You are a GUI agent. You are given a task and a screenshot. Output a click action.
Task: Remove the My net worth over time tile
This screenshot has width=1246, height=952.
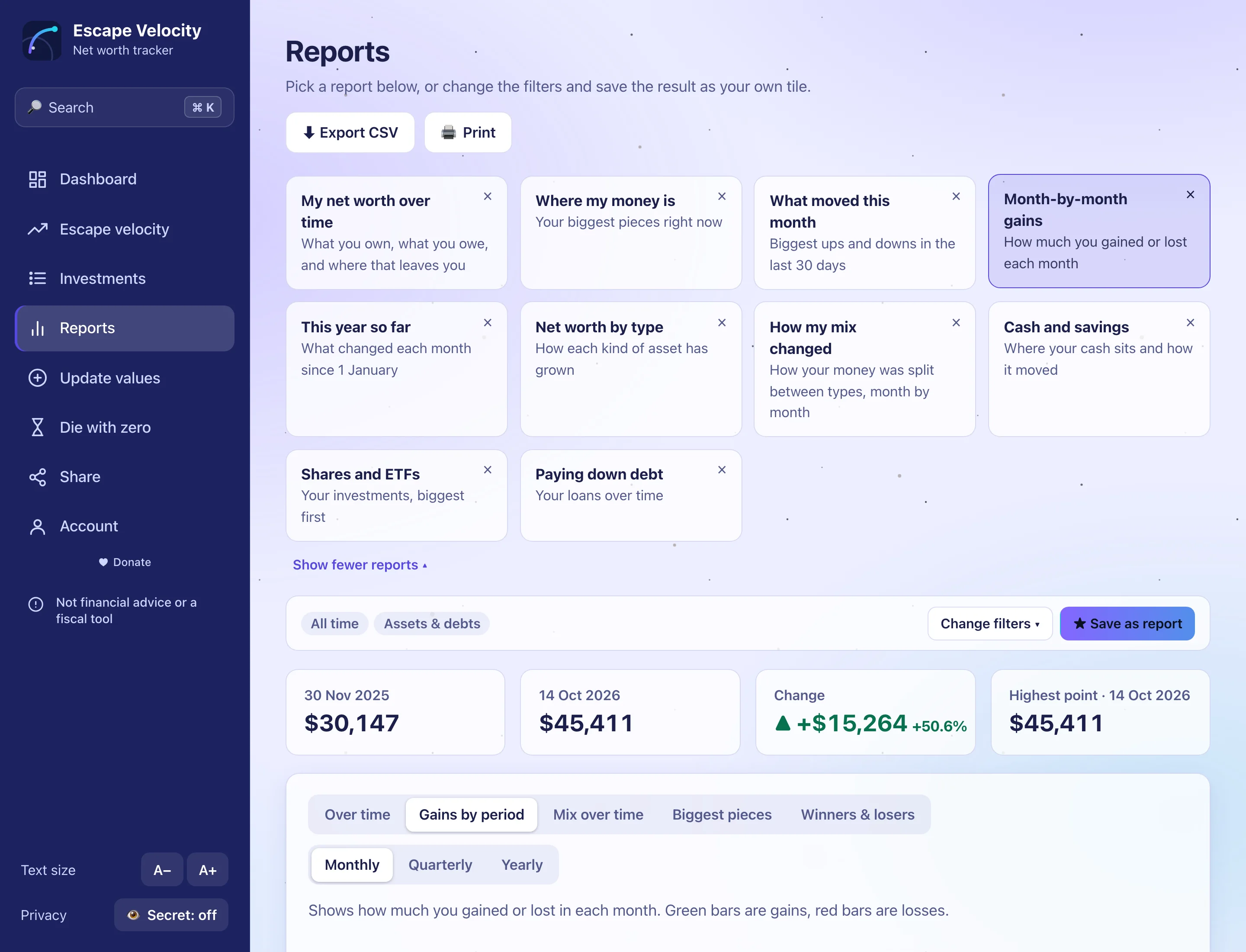(x=487, y=196)
